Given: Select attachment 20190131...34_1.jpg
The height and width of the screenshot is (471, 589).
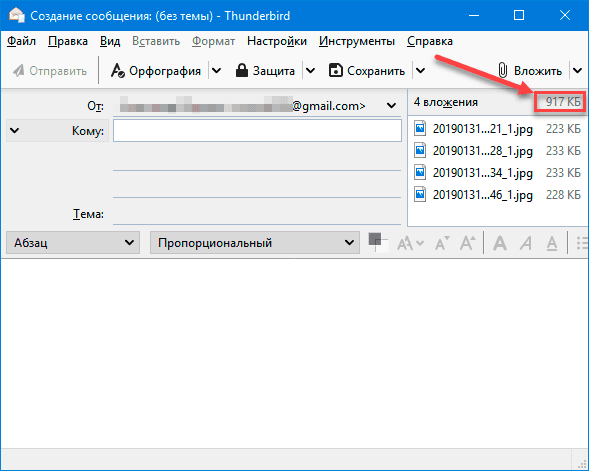Looking at the screenshot, I should point(498,173).
